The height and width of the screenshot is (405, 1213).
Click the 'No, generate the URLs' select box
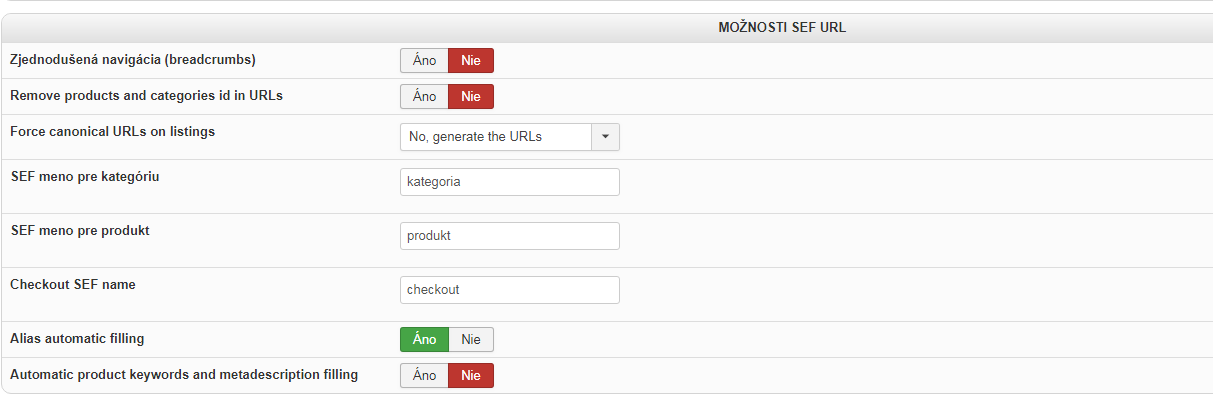coord(496,137)
